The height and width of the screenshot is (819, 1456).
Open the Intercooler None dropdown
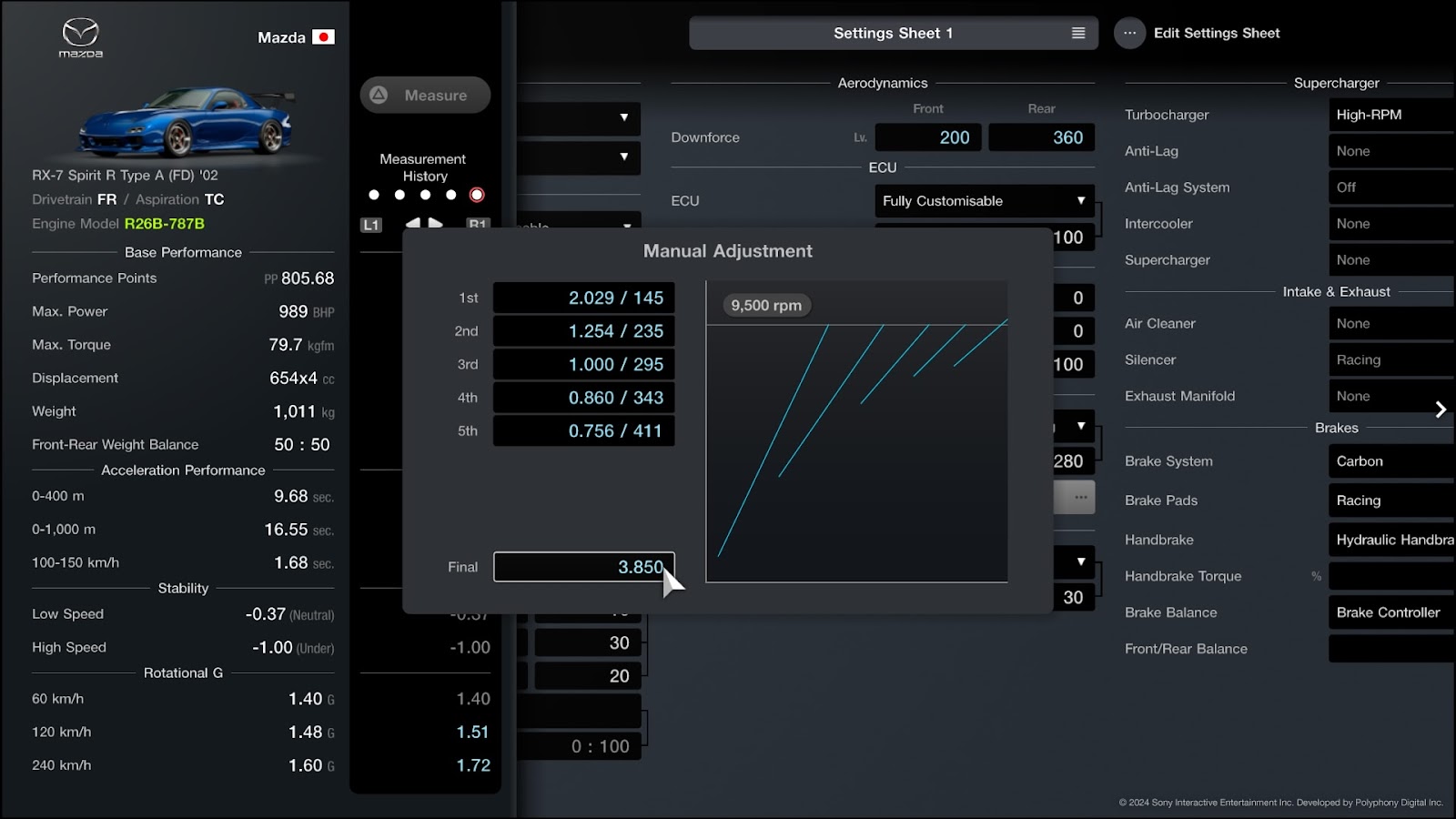point(1391,224)
